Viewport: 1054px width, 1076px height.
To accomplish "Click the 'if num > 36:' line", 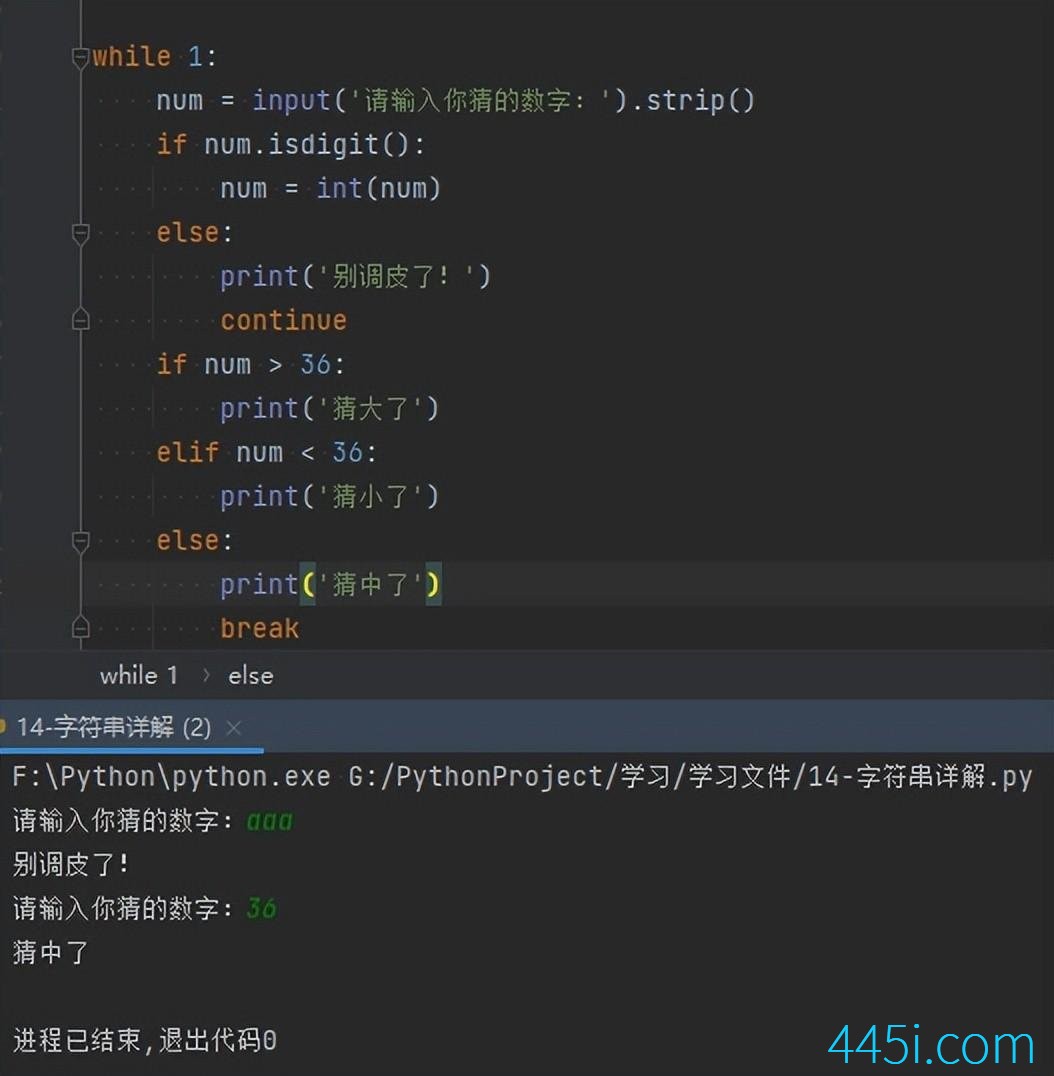I will pos(250,364).
